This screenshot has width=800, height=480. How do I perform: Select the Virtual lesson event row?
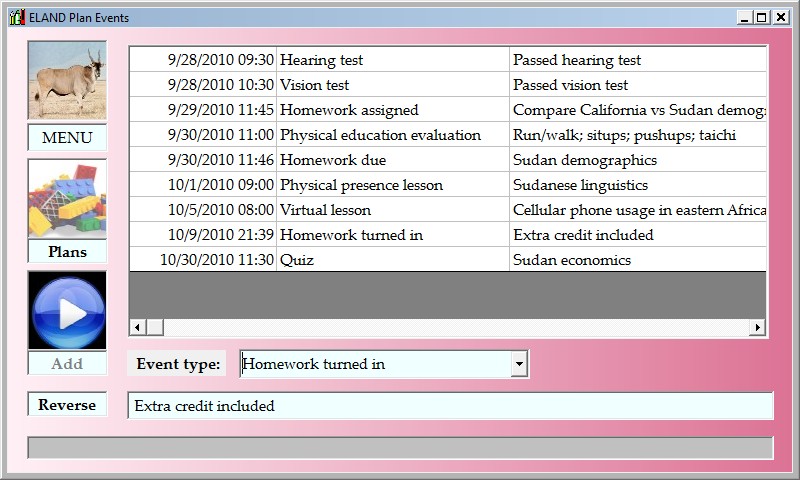(391, 210)
